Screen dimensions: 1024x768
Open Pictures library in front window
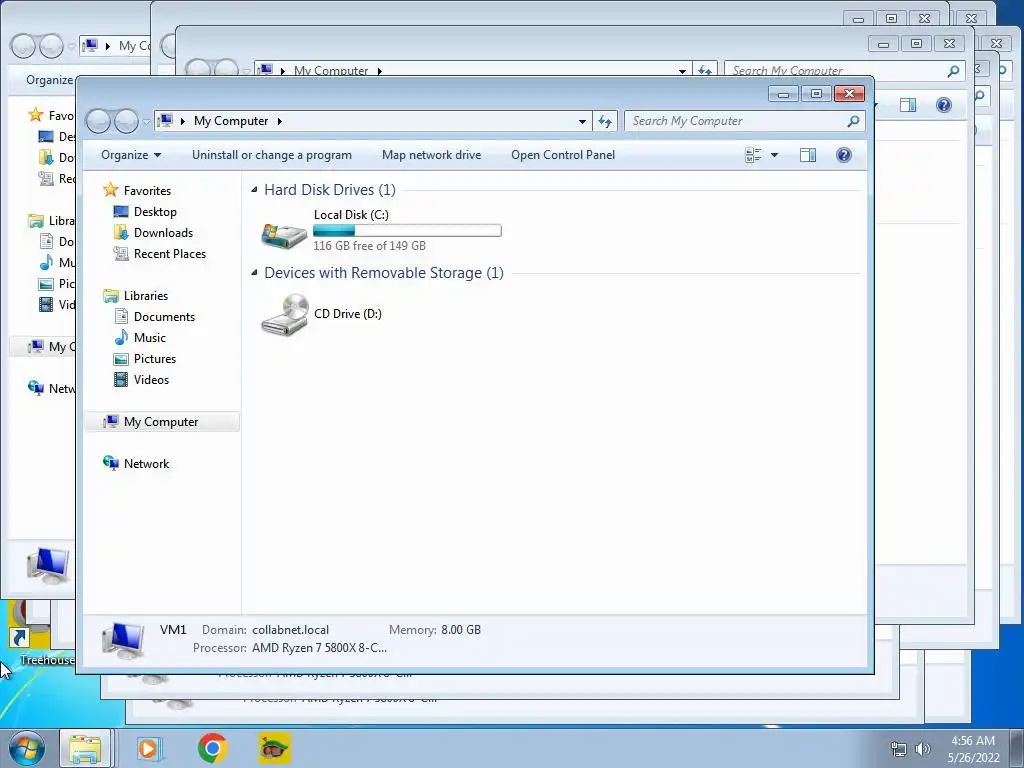point(155,359)
